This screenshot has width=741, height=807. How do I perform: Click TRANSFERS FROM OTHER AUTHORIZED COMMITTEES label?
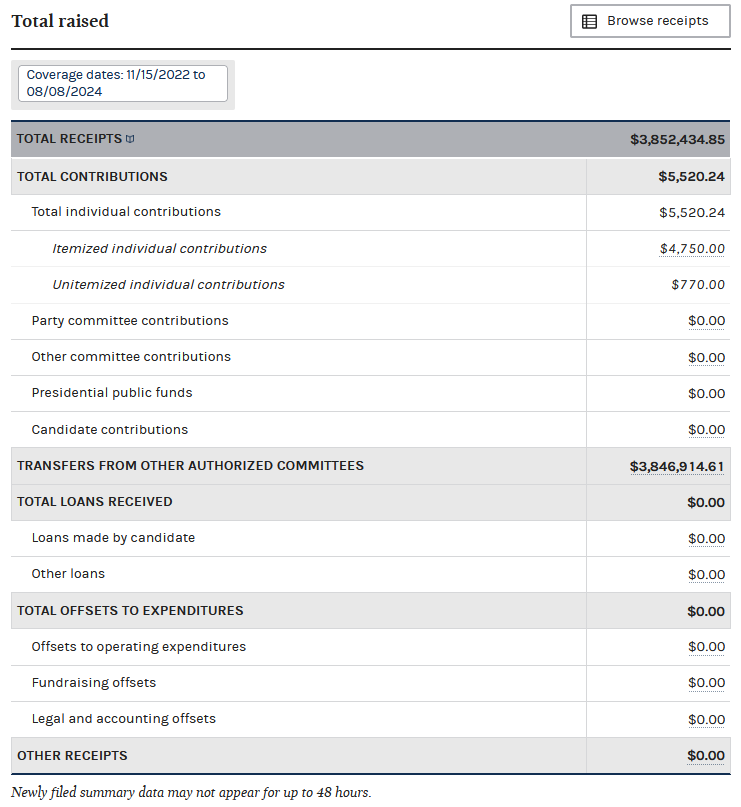click(190, 466)
